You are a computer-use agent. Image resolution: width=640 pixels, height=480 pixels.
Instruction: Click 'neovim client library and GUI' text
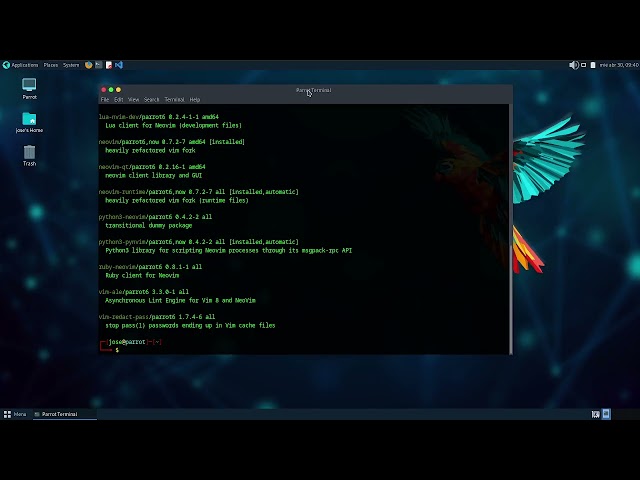[x=153, y=176]
